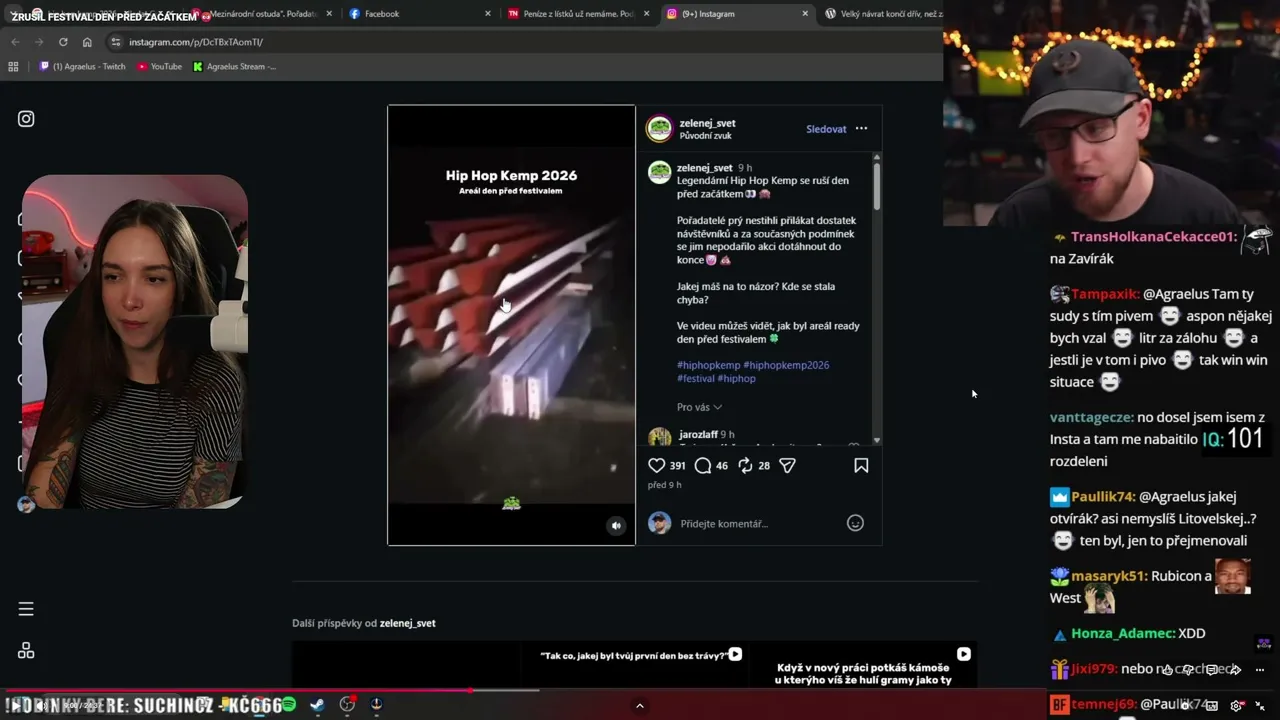1280x720 pixels.
Task: Open commenter jarozlaff's profile
Action: point(697,435)
